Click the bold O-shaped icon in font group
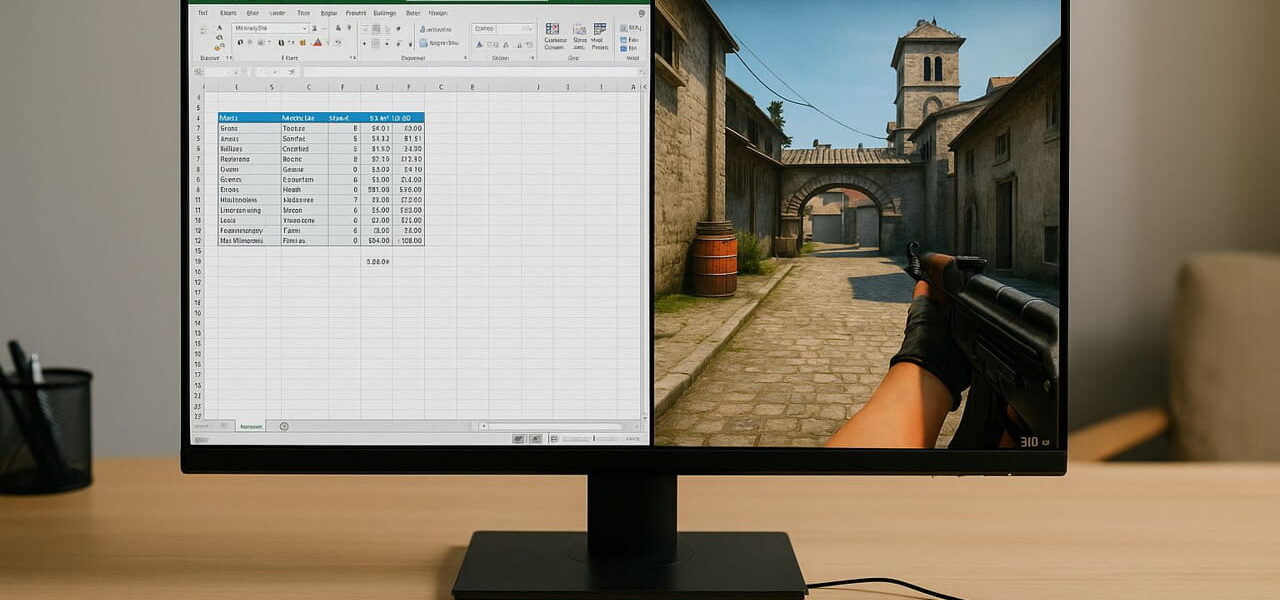The height and width of the screenshot is (600, 1280). [240, 43]
